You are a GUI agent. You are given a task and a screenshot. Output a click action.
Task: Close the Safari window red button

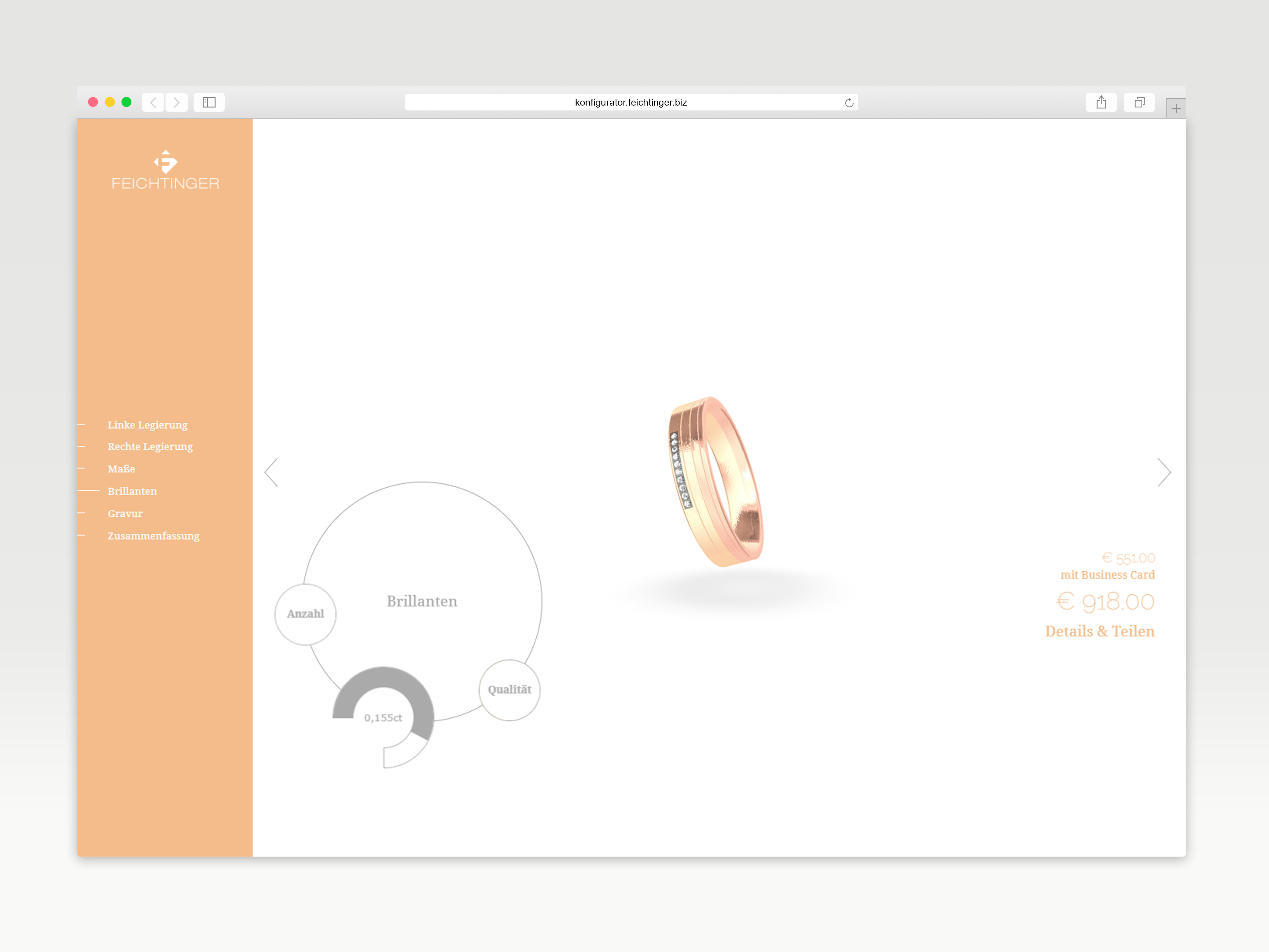coord(93,102)
